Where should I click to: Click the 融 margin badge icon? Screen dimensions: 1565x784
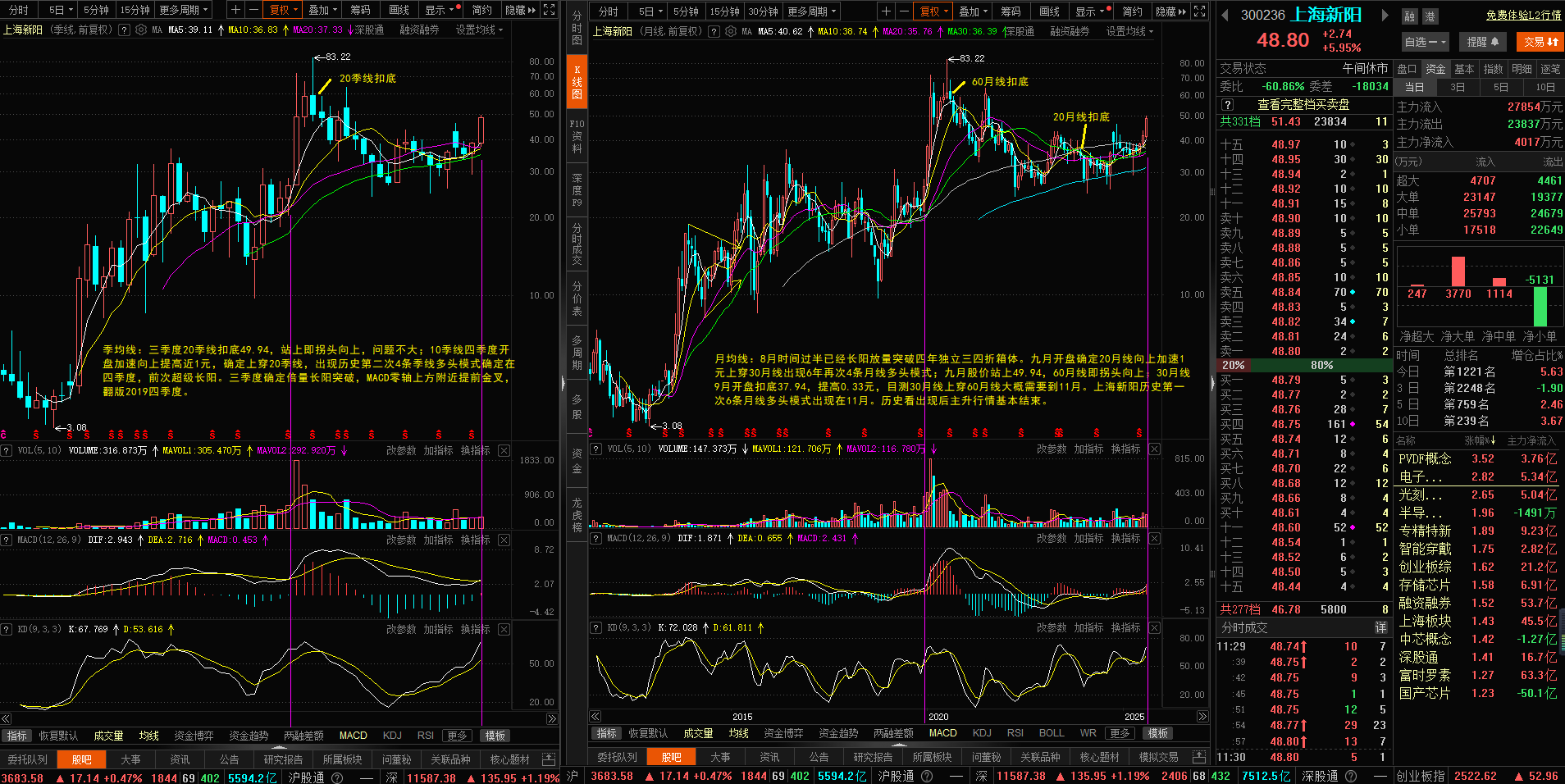coord(1409,16)
